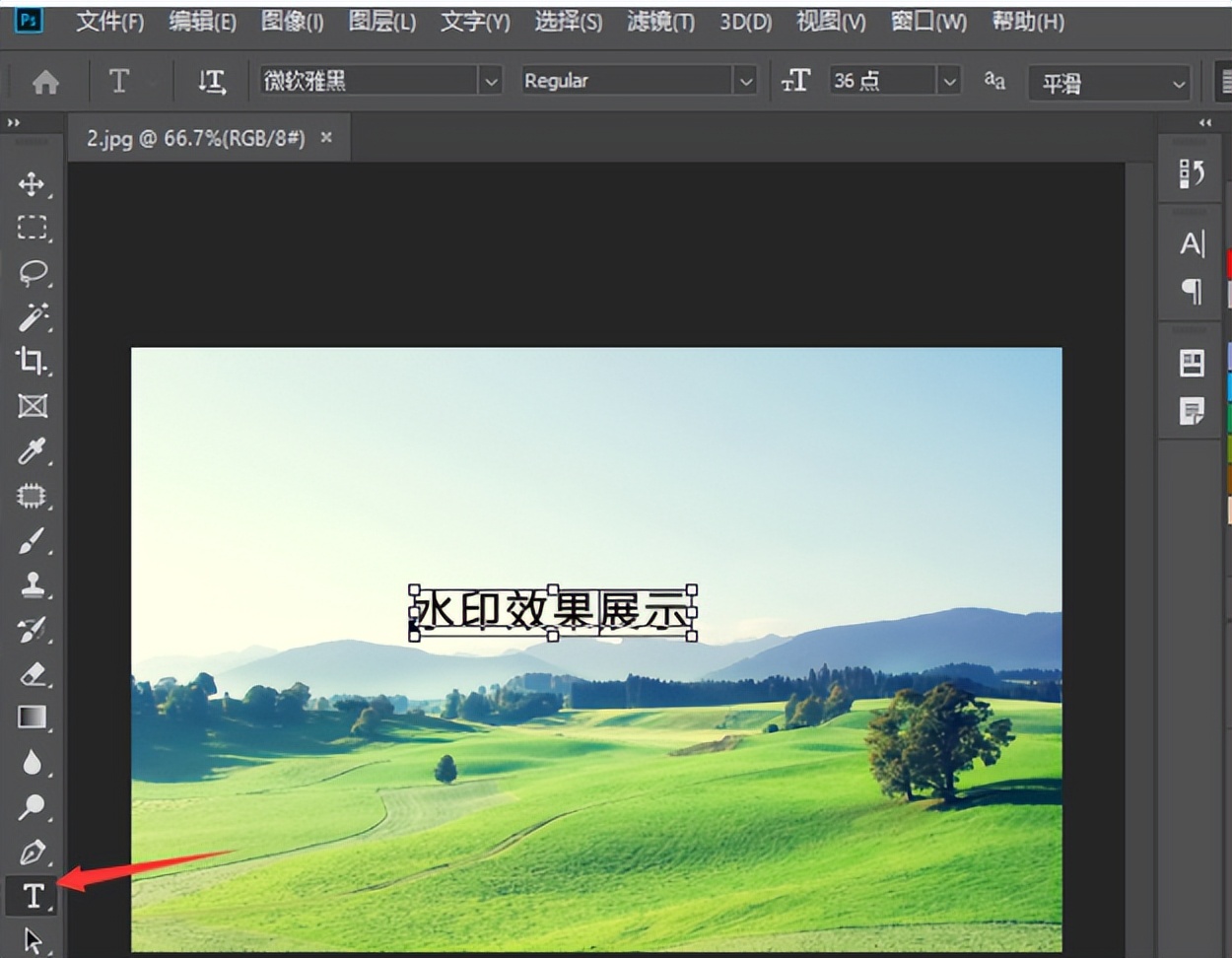This screenshot has width=1232, height=958.
Task: Select the Rectangular Marquee tool
Action: [32, 228]
